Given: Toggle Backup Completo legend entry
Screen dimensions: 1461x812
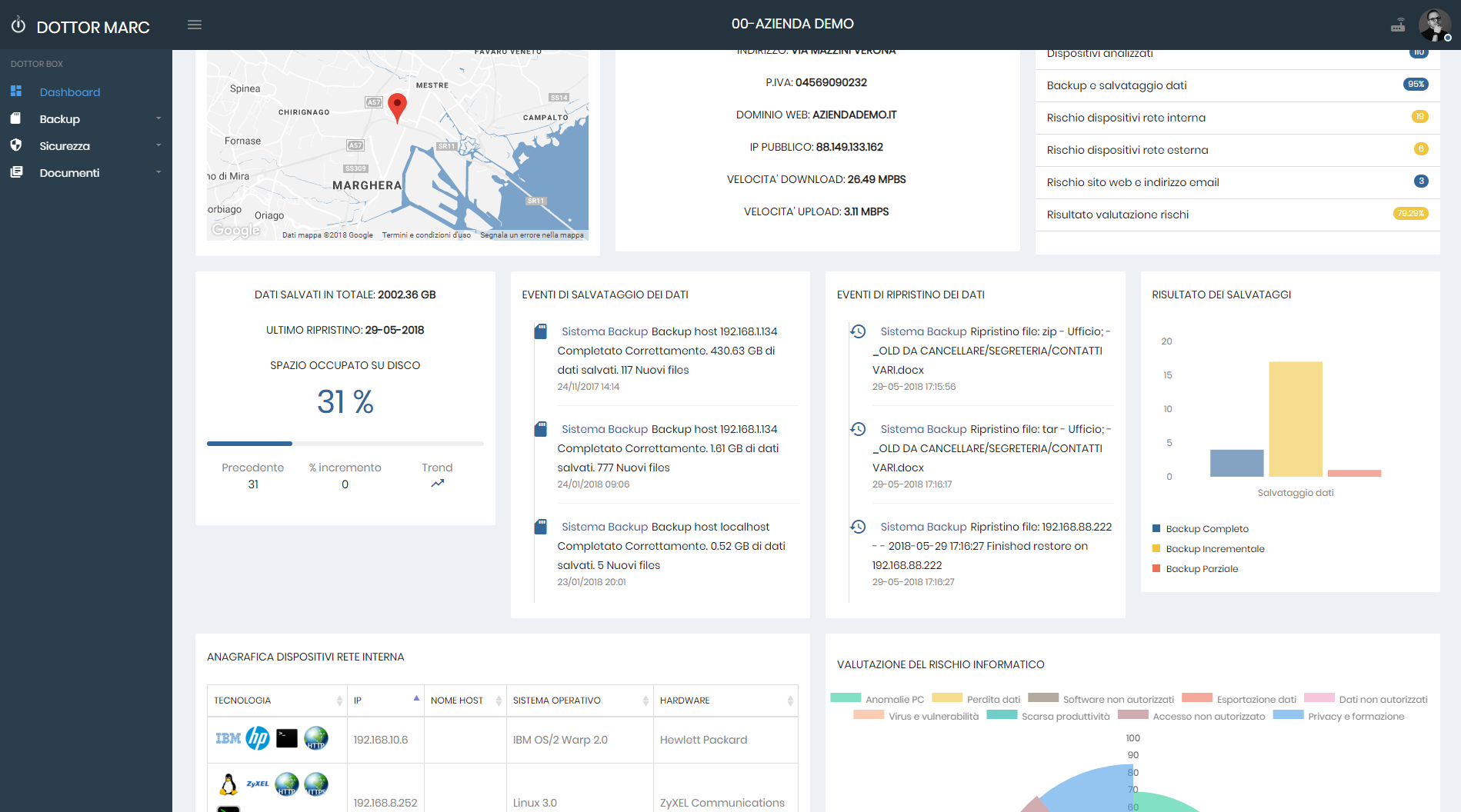Looking at the screenshot, I should 1201,529.
